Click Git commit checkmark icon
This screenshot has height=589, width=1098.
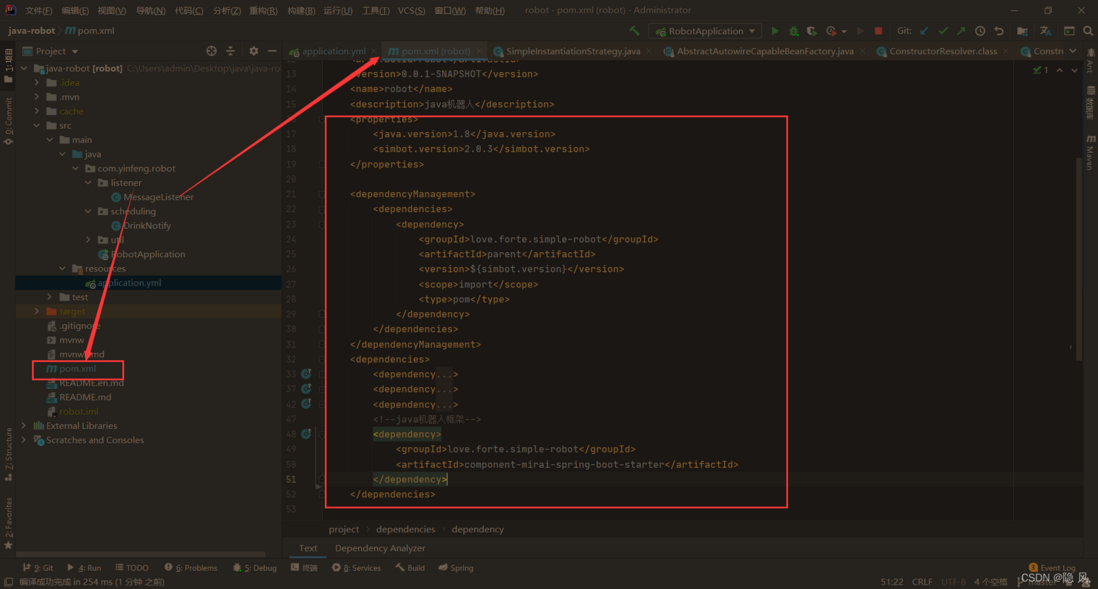click(x=943, y=31)
